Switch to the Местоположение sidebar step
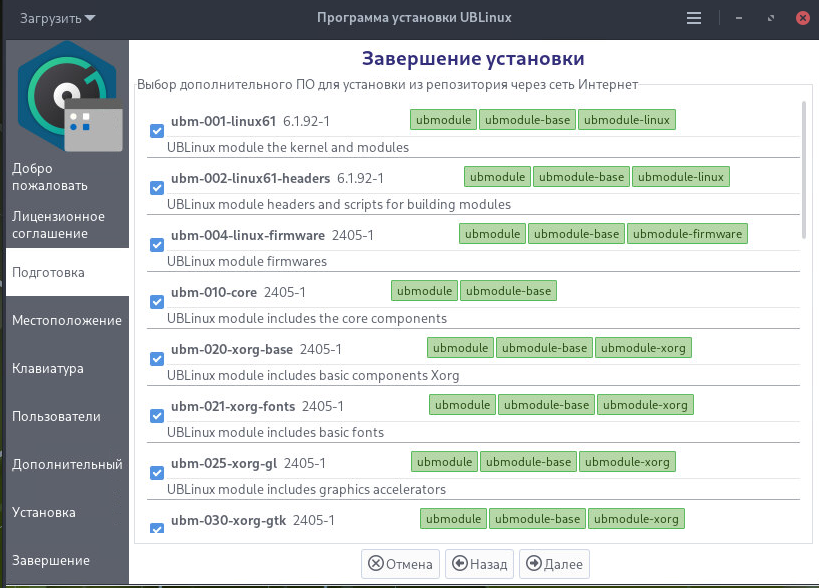This screenshot has width=819, height=588. coord(67,320)
